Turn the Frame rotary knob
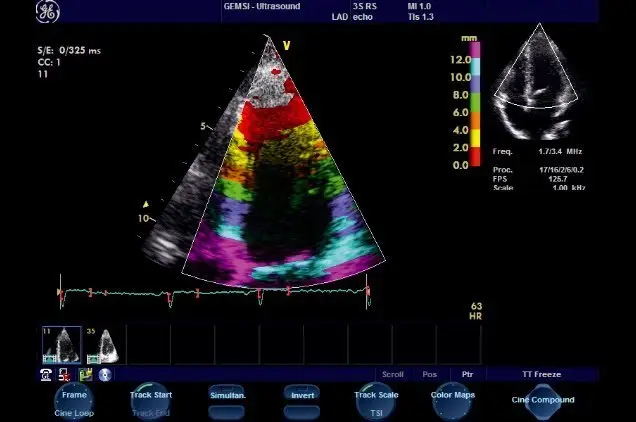This screenshot has height=422, width=636. pyautogui.click(x=75, y=396)
